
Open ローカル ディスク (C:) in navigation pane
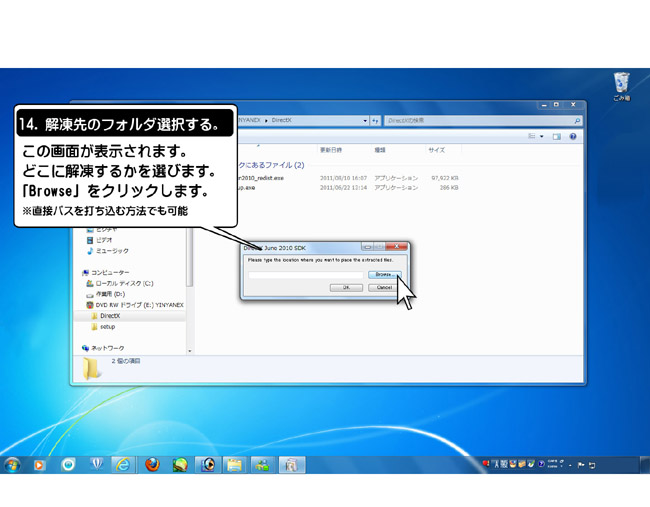(124, 284)
